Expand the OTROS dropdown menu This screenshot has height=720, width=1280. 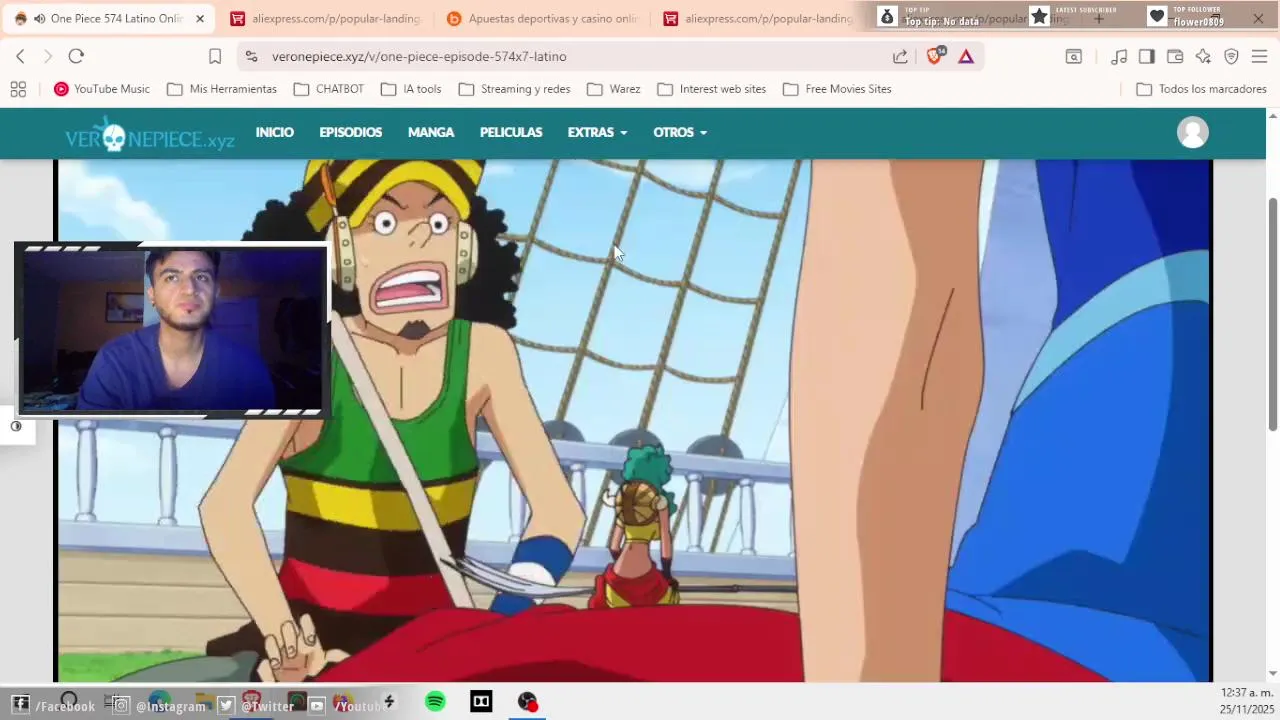click(x=680, y=132)
